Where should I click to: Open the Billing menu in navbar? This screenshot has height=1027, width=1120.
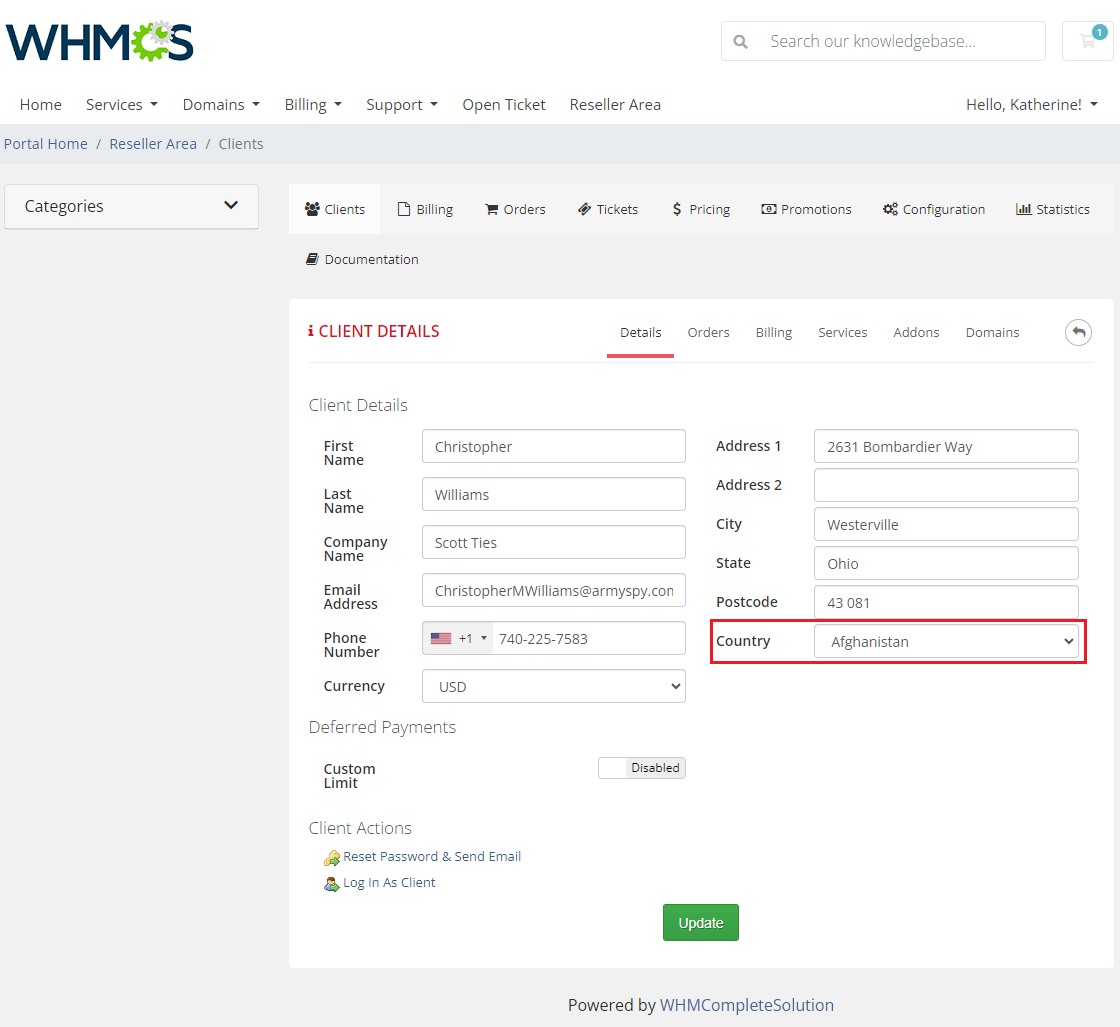tap(313, 104)
